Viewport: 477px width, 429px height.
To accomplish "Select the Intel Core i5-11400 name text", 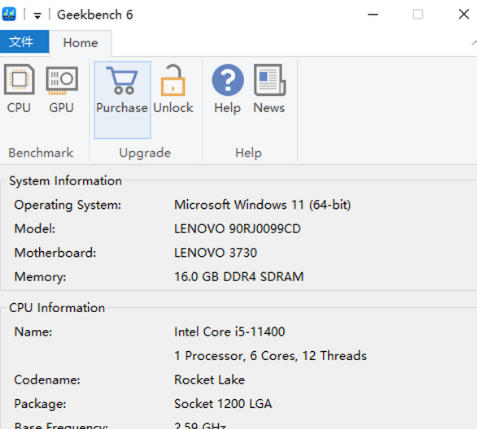I will (x=229, y=332).
